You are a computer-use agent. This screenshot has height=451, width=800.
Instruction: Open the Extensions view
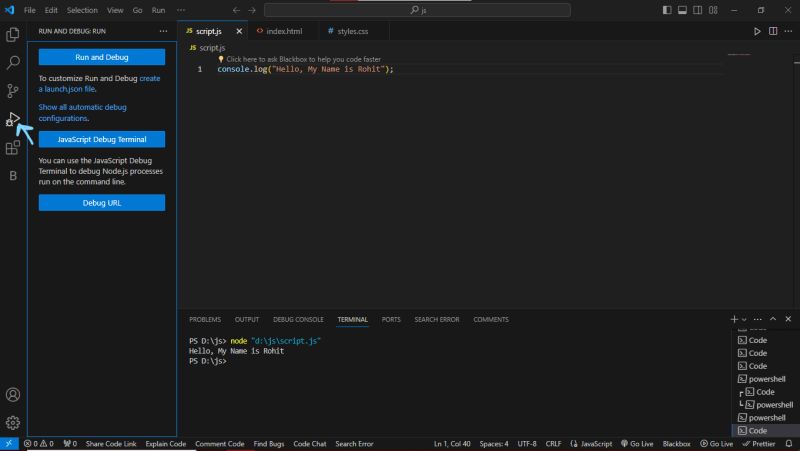coord(13,148)
